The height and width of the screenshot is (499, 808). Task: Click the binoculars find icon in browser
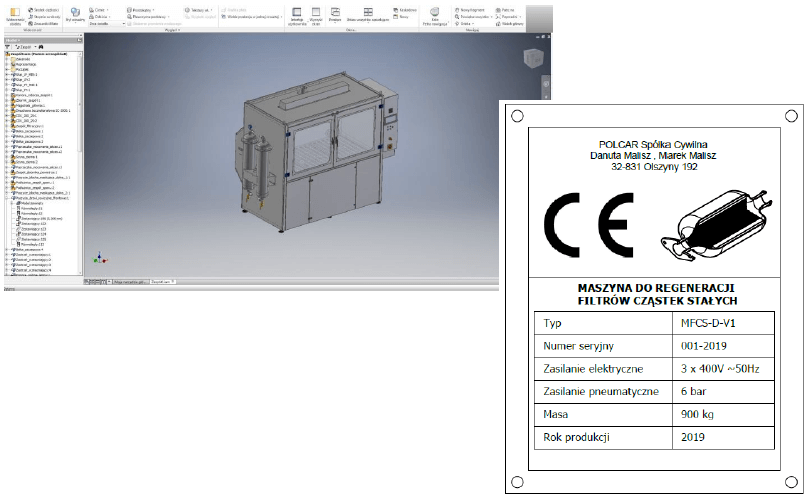[x=41, y=46]
